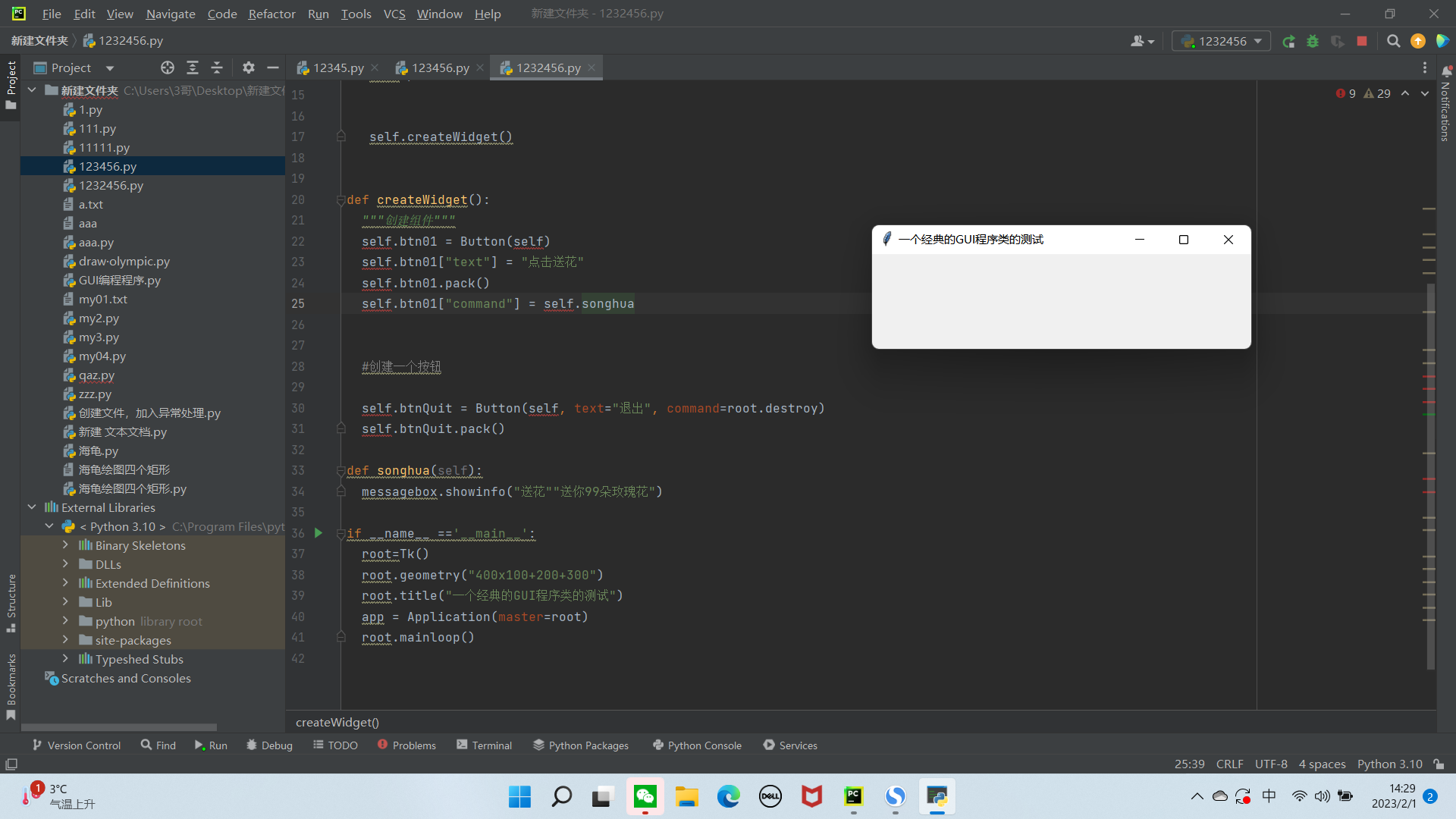Open the TODO tool window
Viewport: 1456px width, 819px height.
[335, 745]
